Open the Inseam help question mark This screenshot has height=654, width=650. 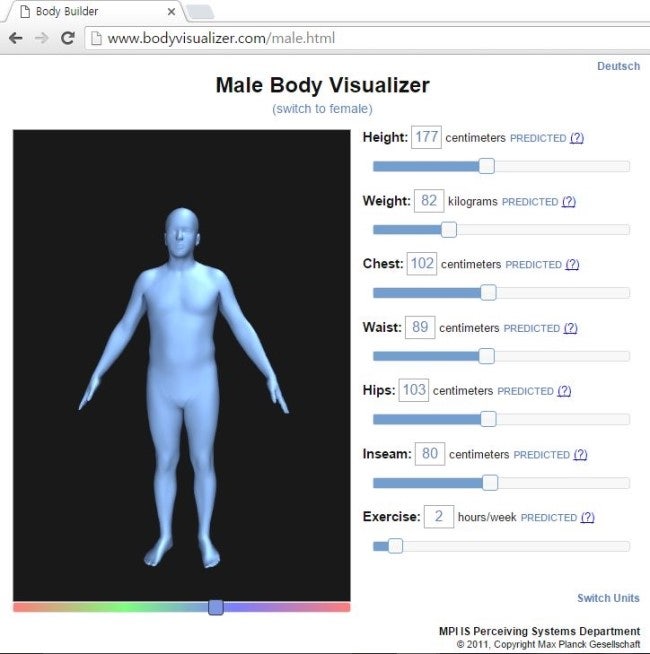pyautogui.click(x=580, y=455)
